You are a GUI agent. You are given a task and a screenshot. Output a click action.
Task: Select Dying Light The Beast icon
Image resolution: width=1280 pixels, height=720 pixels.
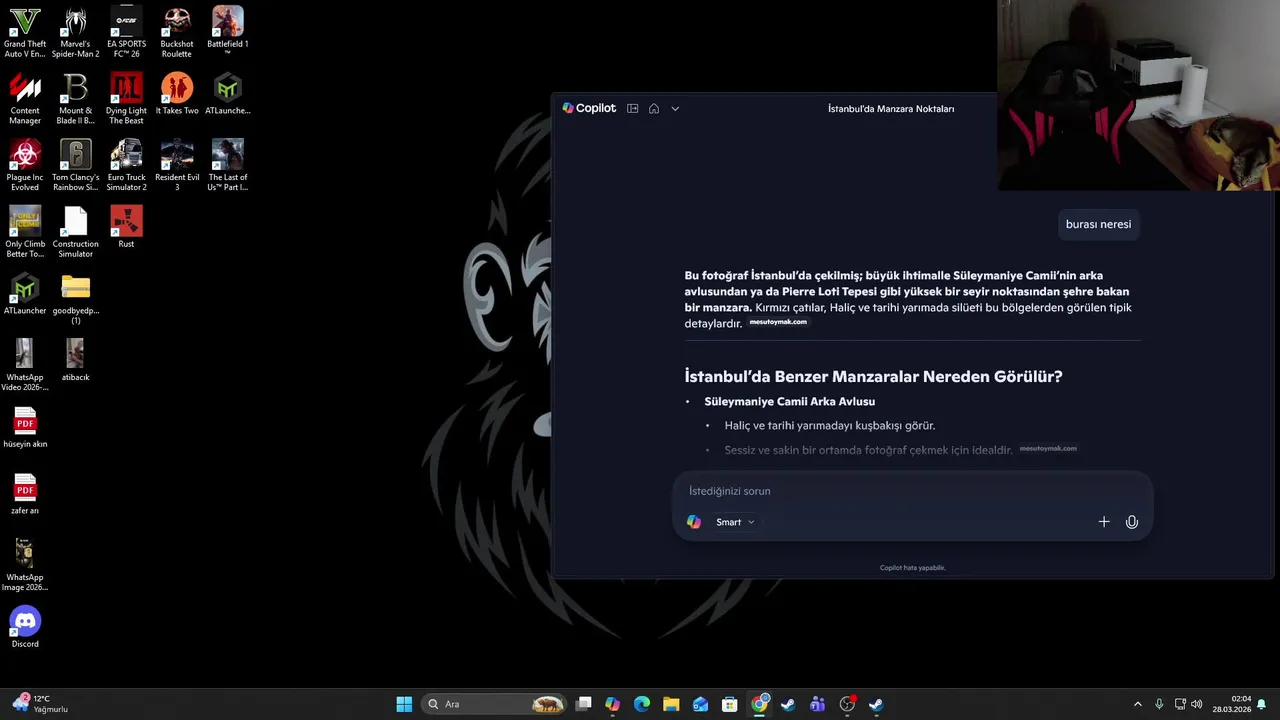pyautogui.click(x=126, y=99)
